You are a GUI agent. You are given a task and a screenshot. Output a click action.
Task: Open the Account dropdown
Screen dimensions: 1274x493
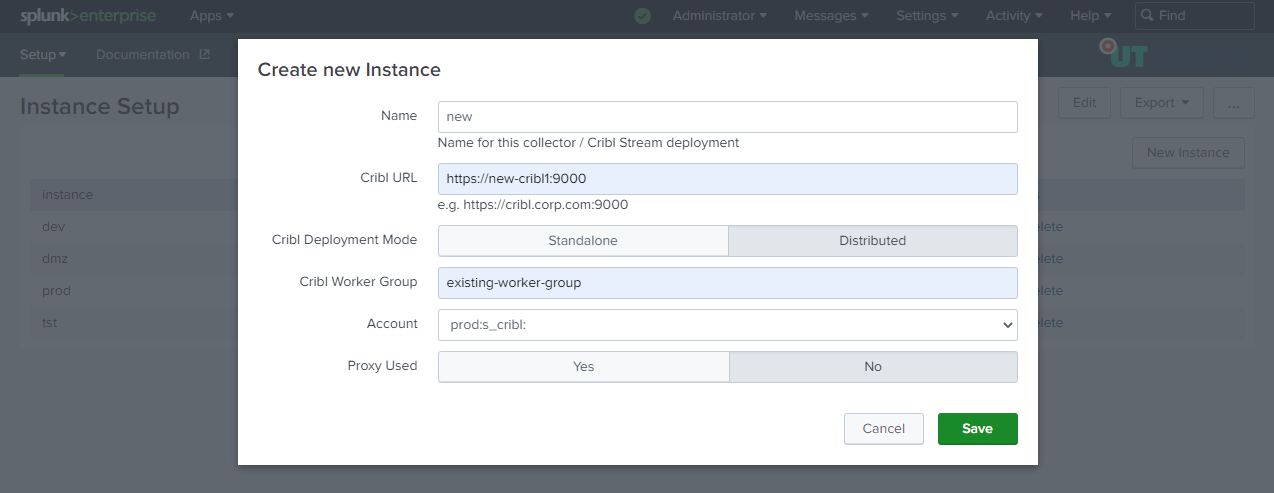coord(728,325)
